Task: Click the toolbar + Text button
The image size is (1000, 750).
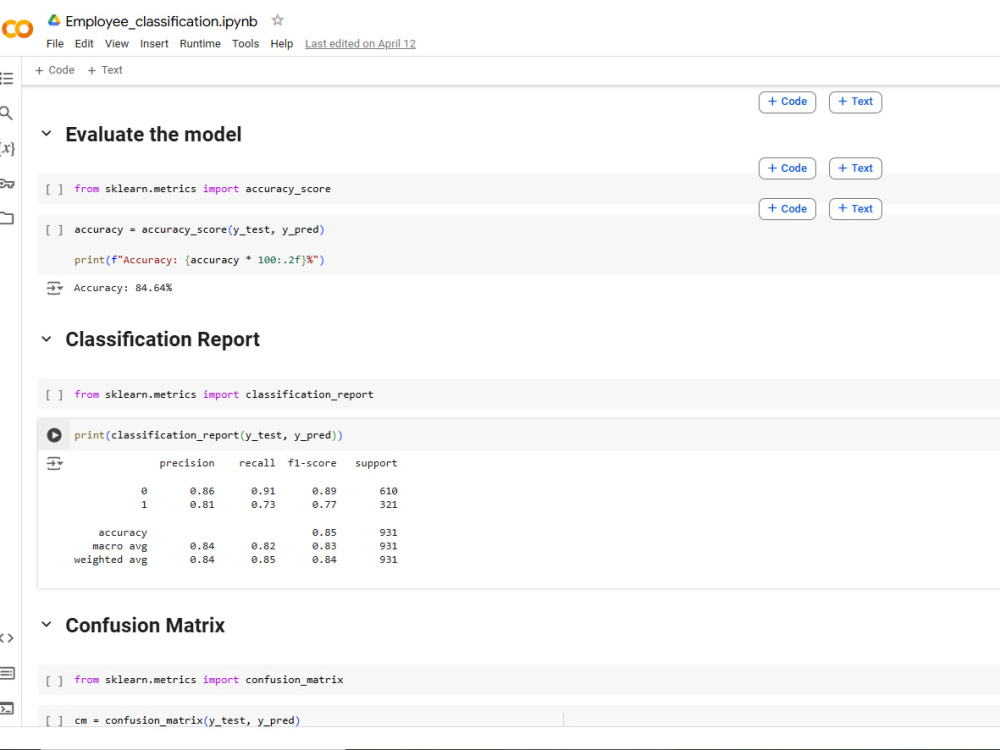Action: pyautogui.click(x=105, y=70)
